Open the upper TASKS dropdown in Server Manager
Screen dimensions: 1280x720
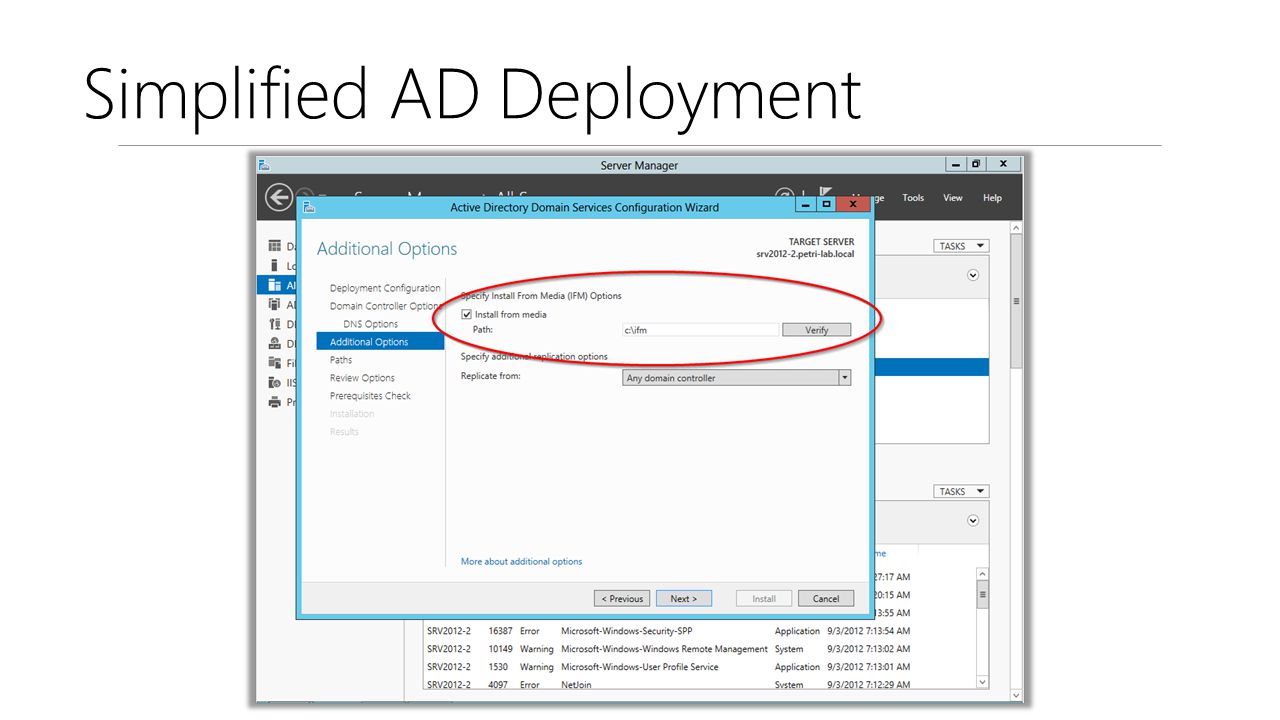(x=961, y=246)
